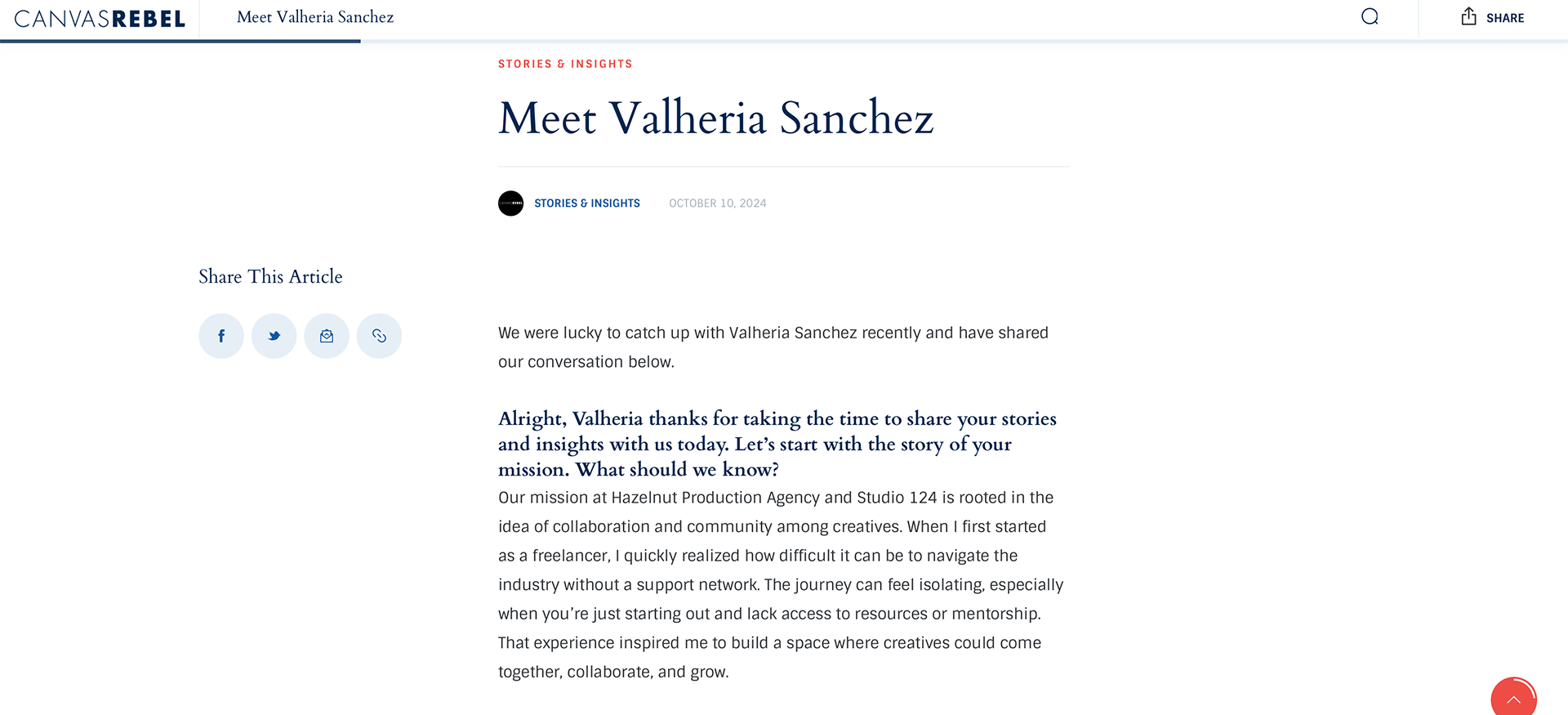Open red Stories & Insights category above headline
This screenshot has height=715, width=1568.
565,64
